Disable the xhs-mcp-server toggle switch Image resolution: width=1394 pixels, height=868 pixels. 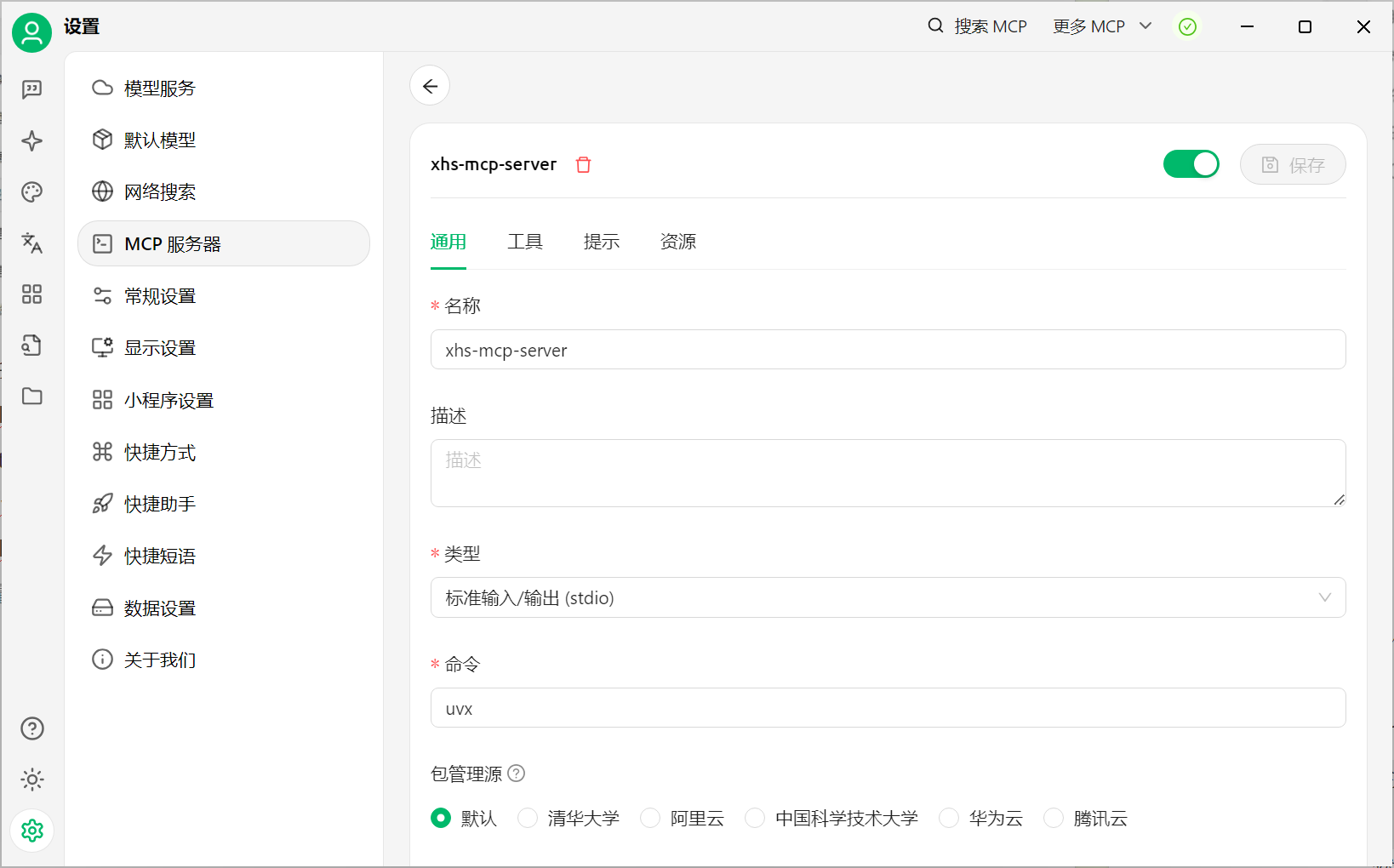coord(1191,163)
